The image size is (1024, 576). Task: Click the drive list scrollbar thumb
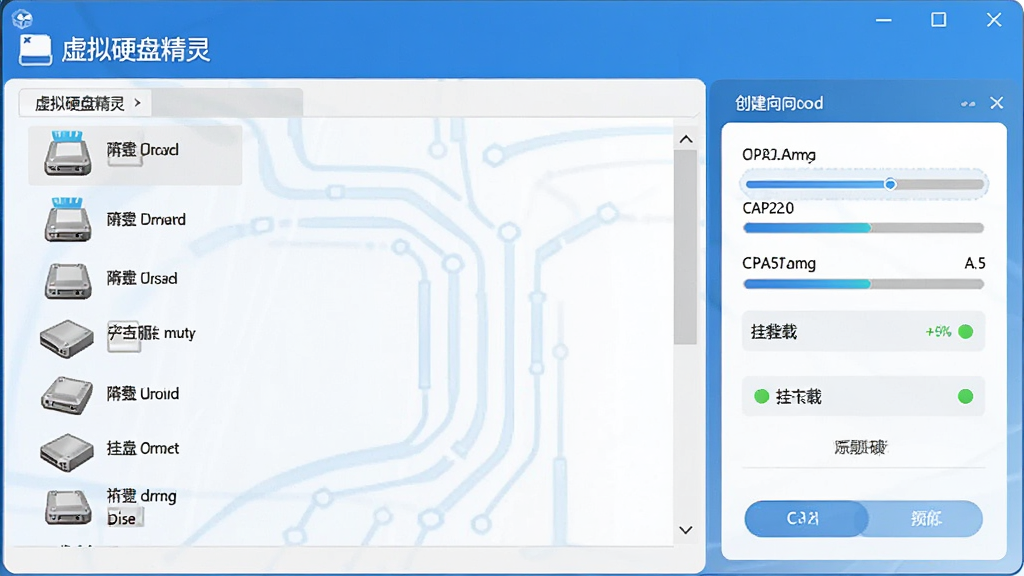pyautogui.click(x=686, y=247)
